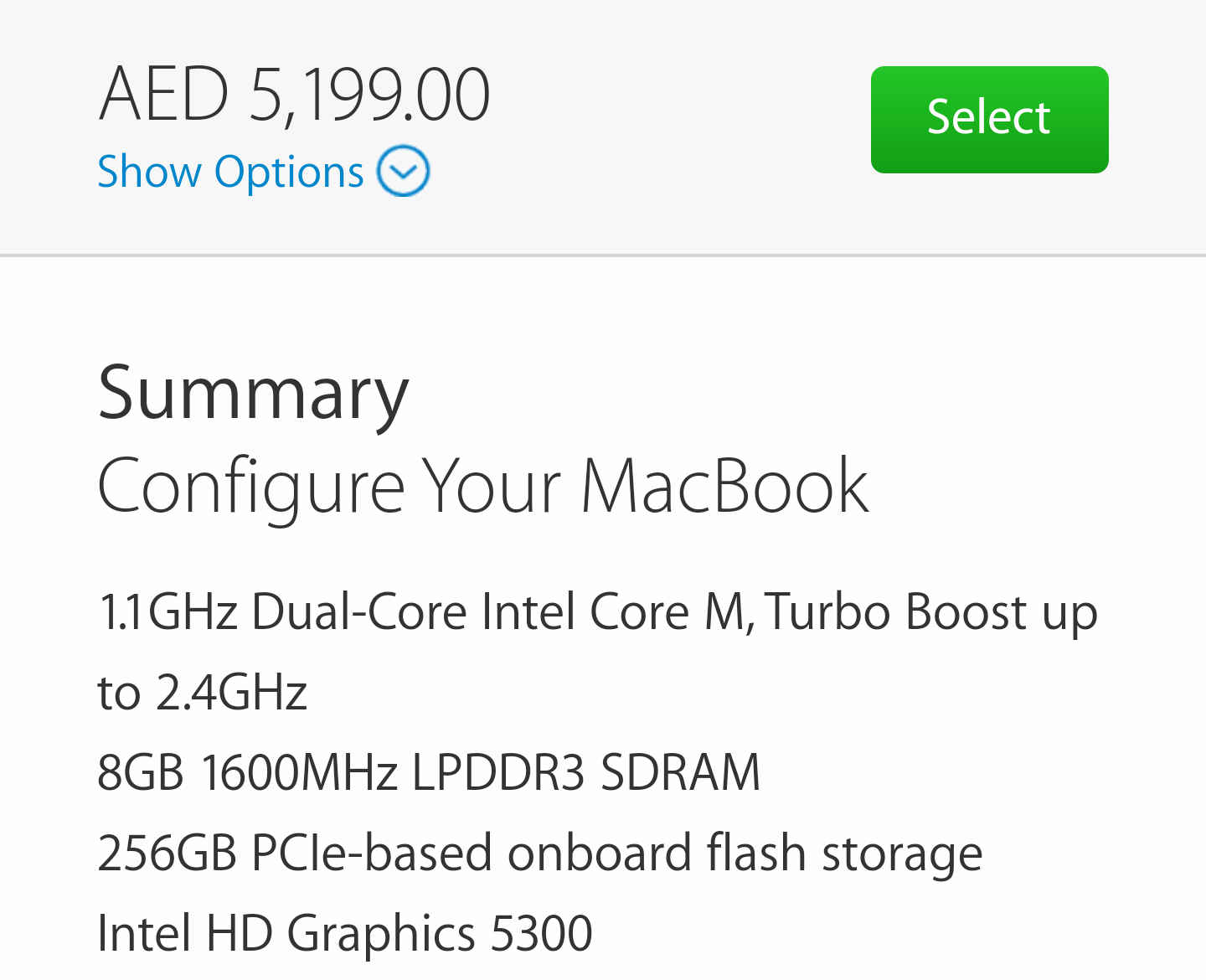This screenshot has width=1206, height=980.
Task: Click the AED 5,199.00 price text
Action: pyautogui.click(x=294, y=95)
